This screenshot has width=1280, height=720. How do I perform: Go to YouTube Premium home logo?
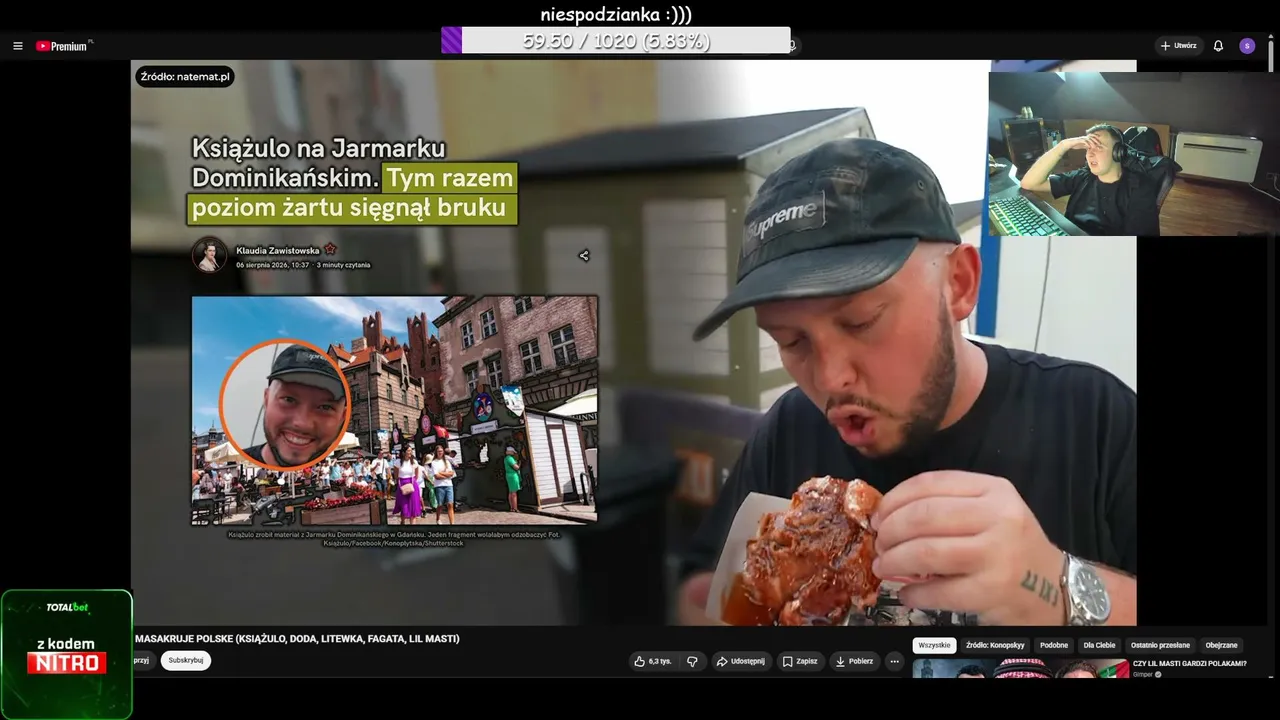tap(64, 46)
